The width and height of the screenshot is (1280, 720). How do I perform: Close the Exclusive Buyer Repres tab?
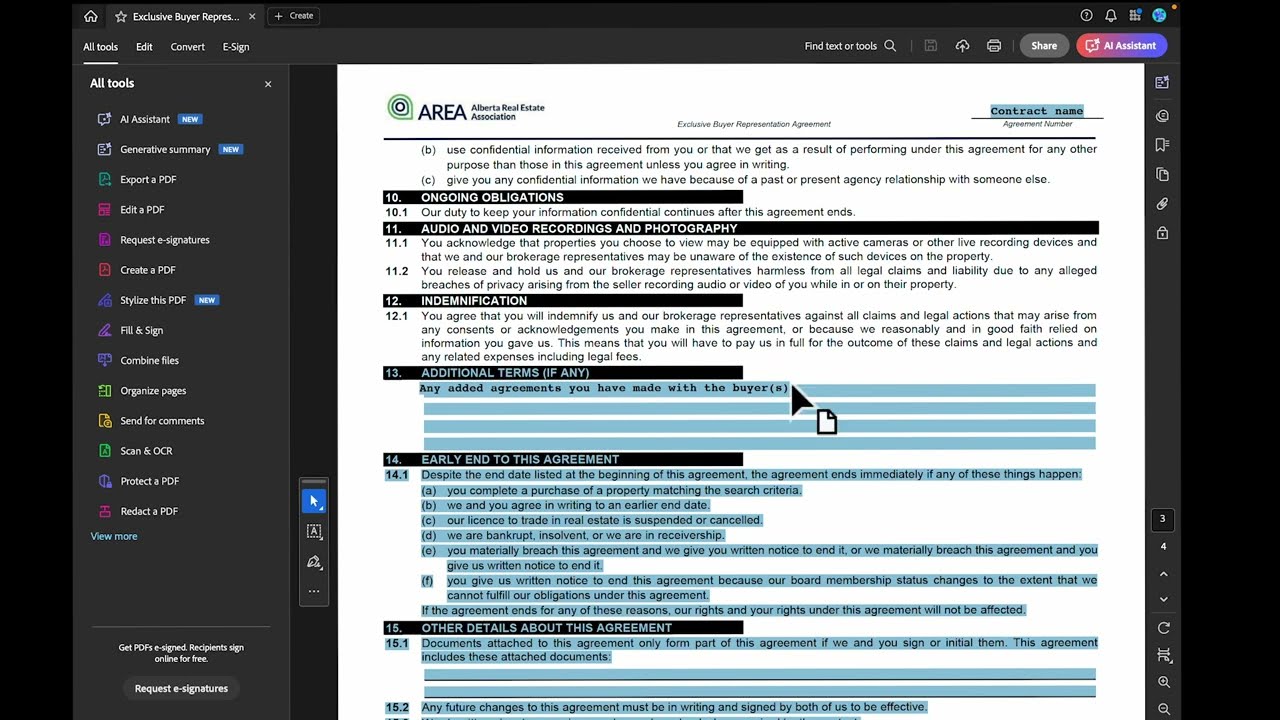click(252, 16)
